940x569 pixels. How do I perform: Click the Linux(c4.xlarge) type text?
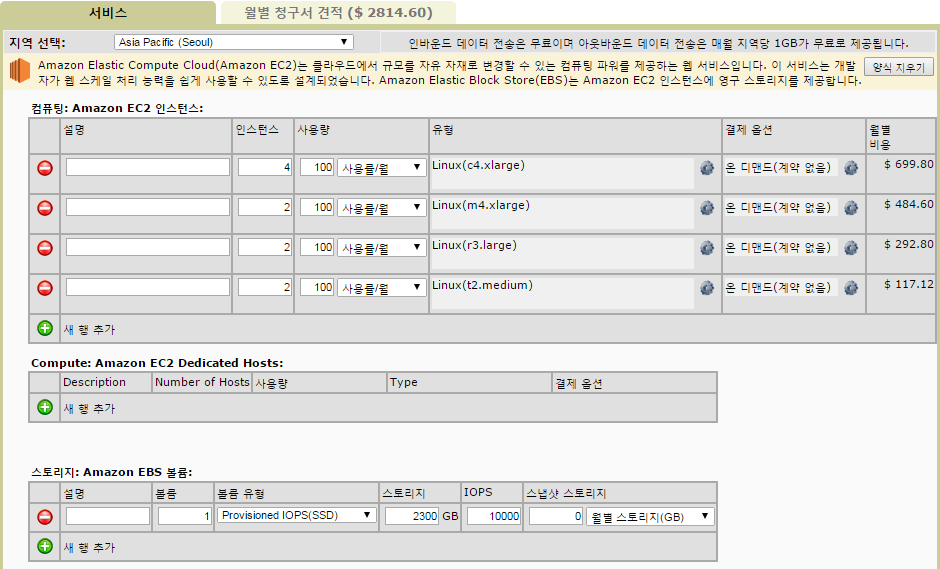click(x=478, y=165)
